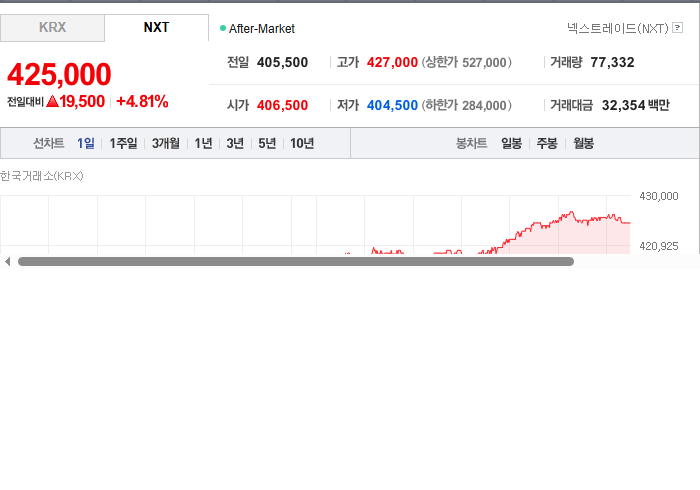This screenshot has width=700, height=490.
Task: Select the 3년 line chart period
Action: (x=235, y=143)
